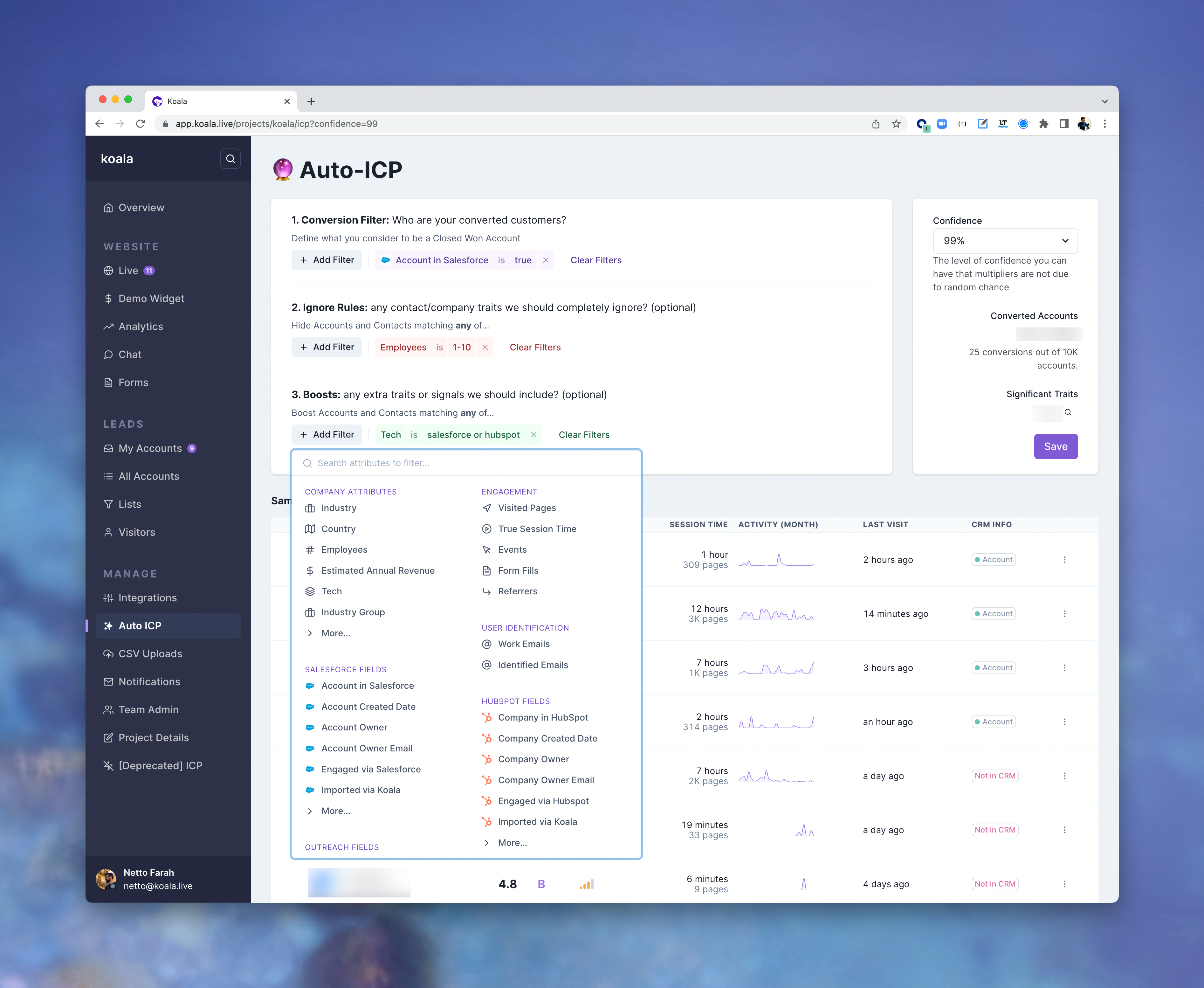Expand More under HubSpot Fields
Viewport: 1204px width, 988px height.
click(x=512, y=843)
